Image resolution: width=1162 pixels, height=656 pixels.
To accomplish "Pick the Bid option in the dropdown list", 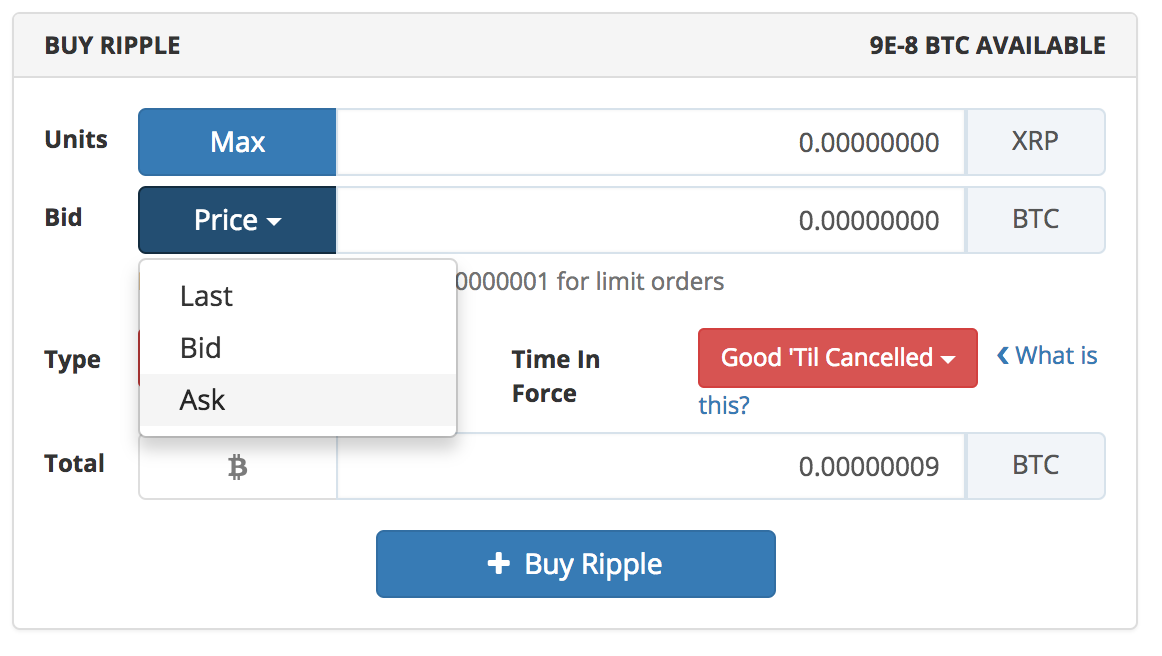I will [200, 348].
